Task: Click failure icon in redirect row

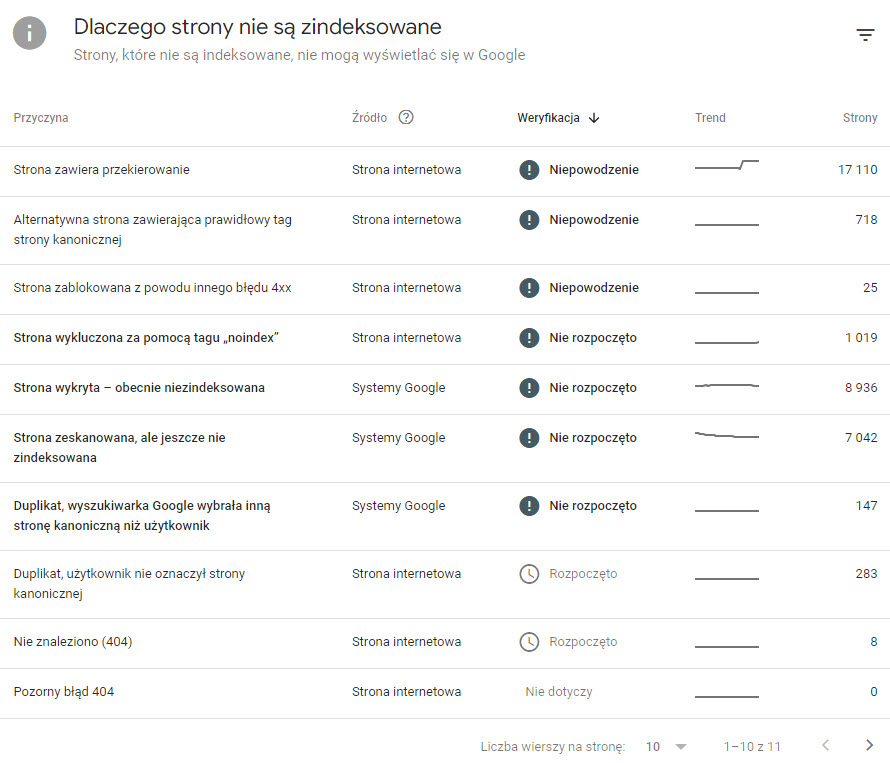Action: pos(529,170)
